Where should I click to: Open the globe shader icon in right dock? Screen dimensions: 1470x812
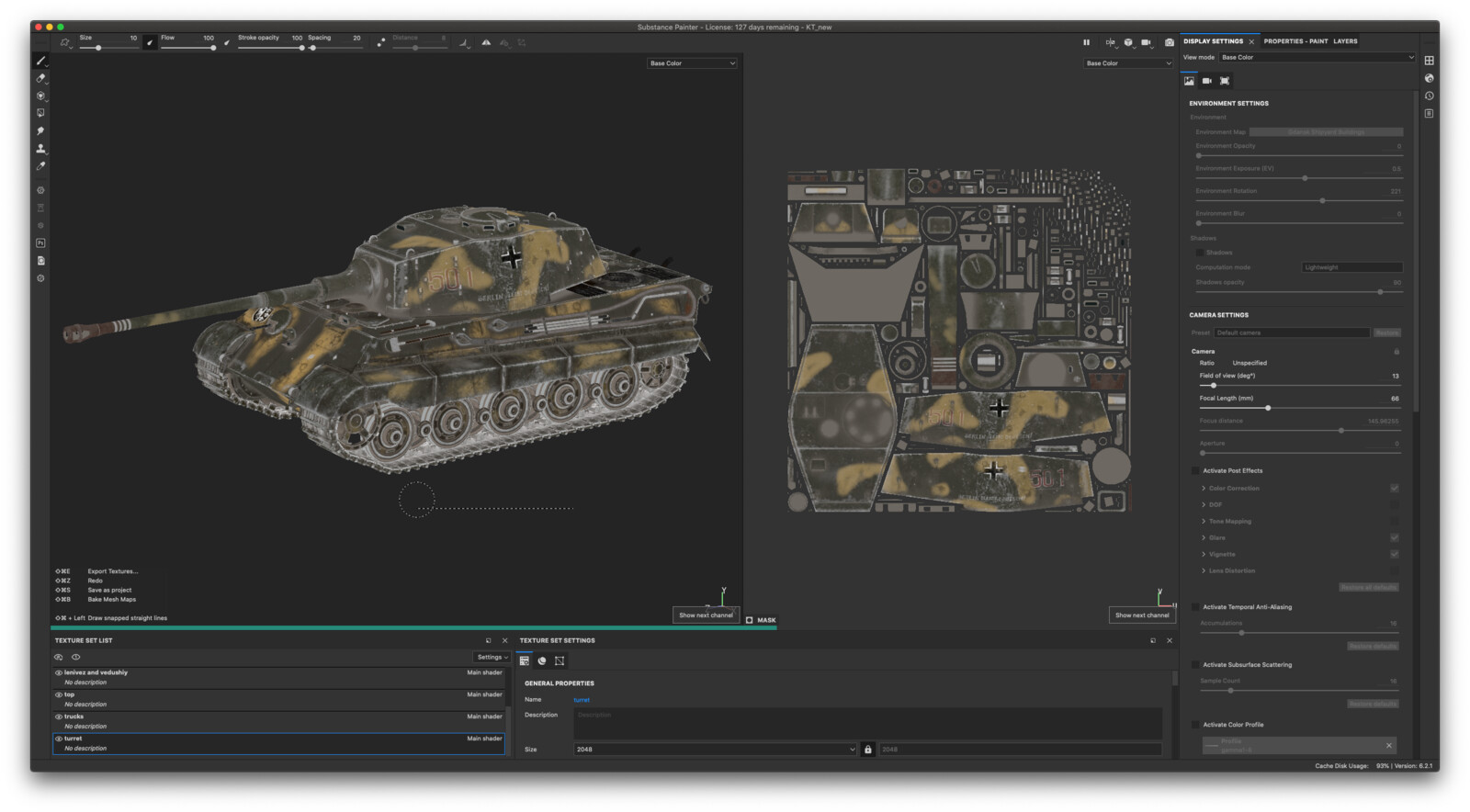[1429, 78]
